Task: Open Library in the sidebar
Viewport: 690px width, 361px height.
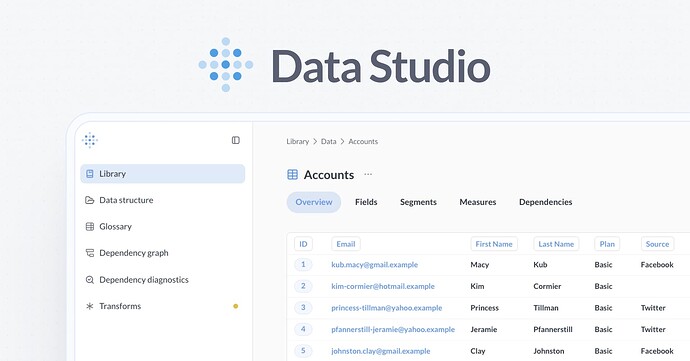Action: [162, 173]
